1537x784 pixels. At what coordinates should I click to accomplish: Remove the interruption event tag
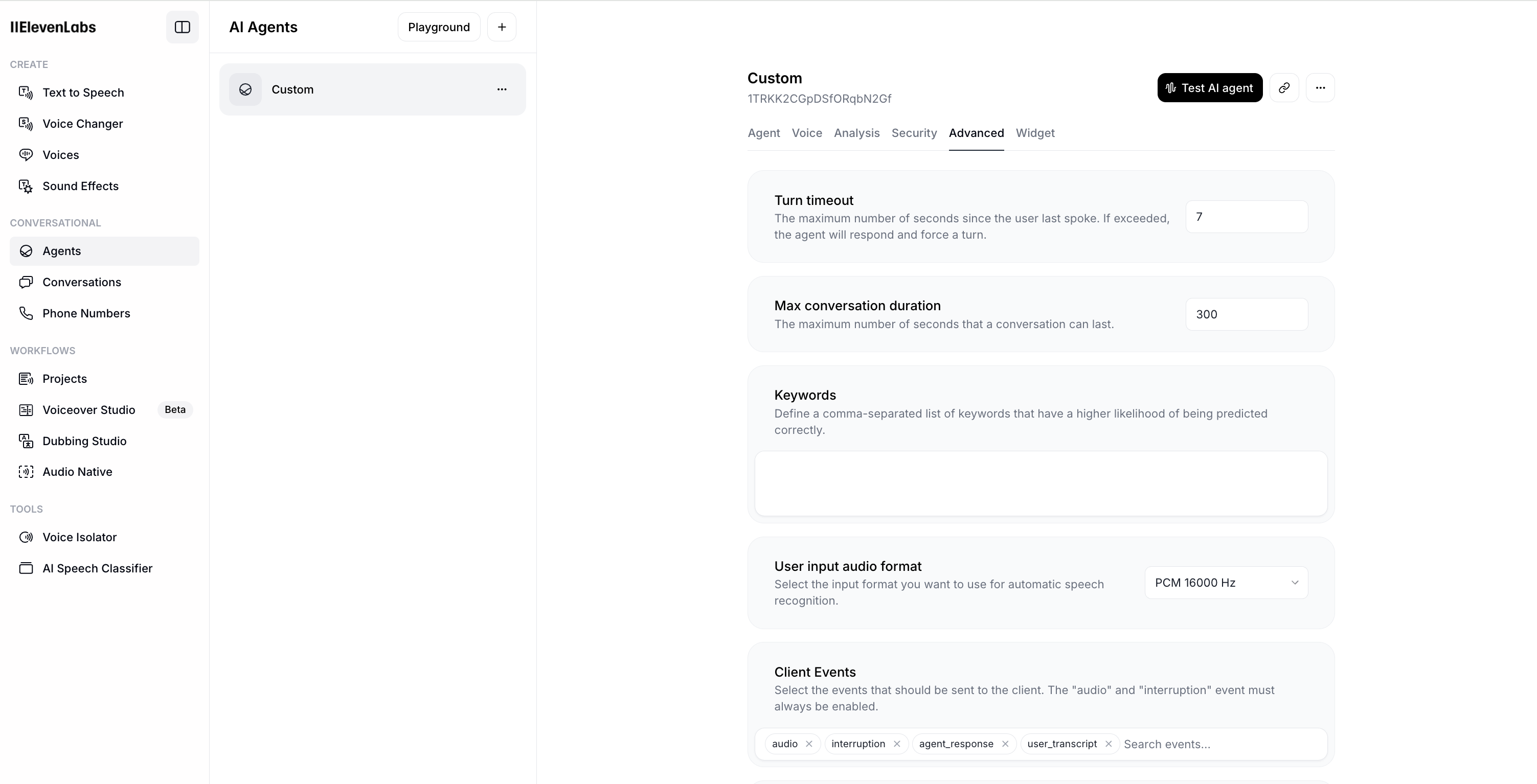[x=896, y=744]
